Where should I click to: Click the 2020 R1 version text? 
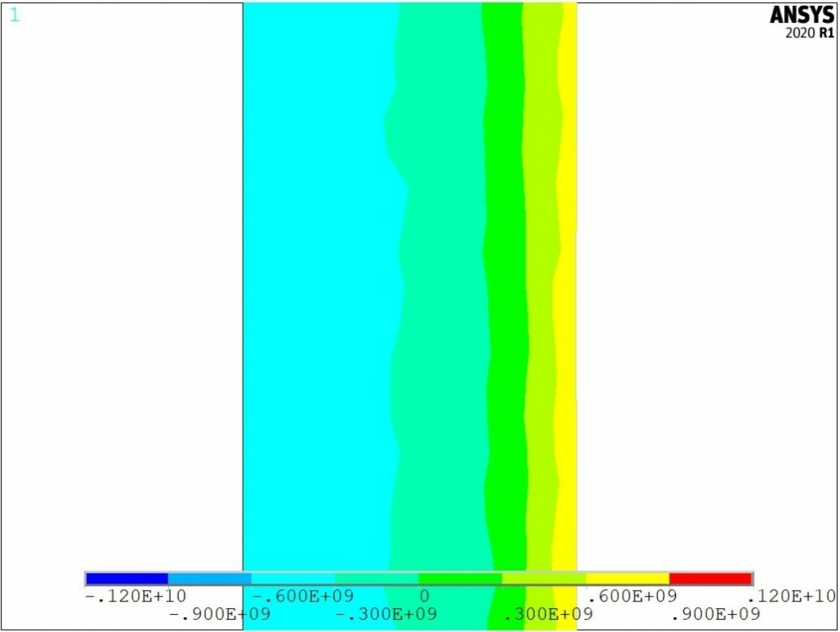pyautogui.click(x=811, y=32)
